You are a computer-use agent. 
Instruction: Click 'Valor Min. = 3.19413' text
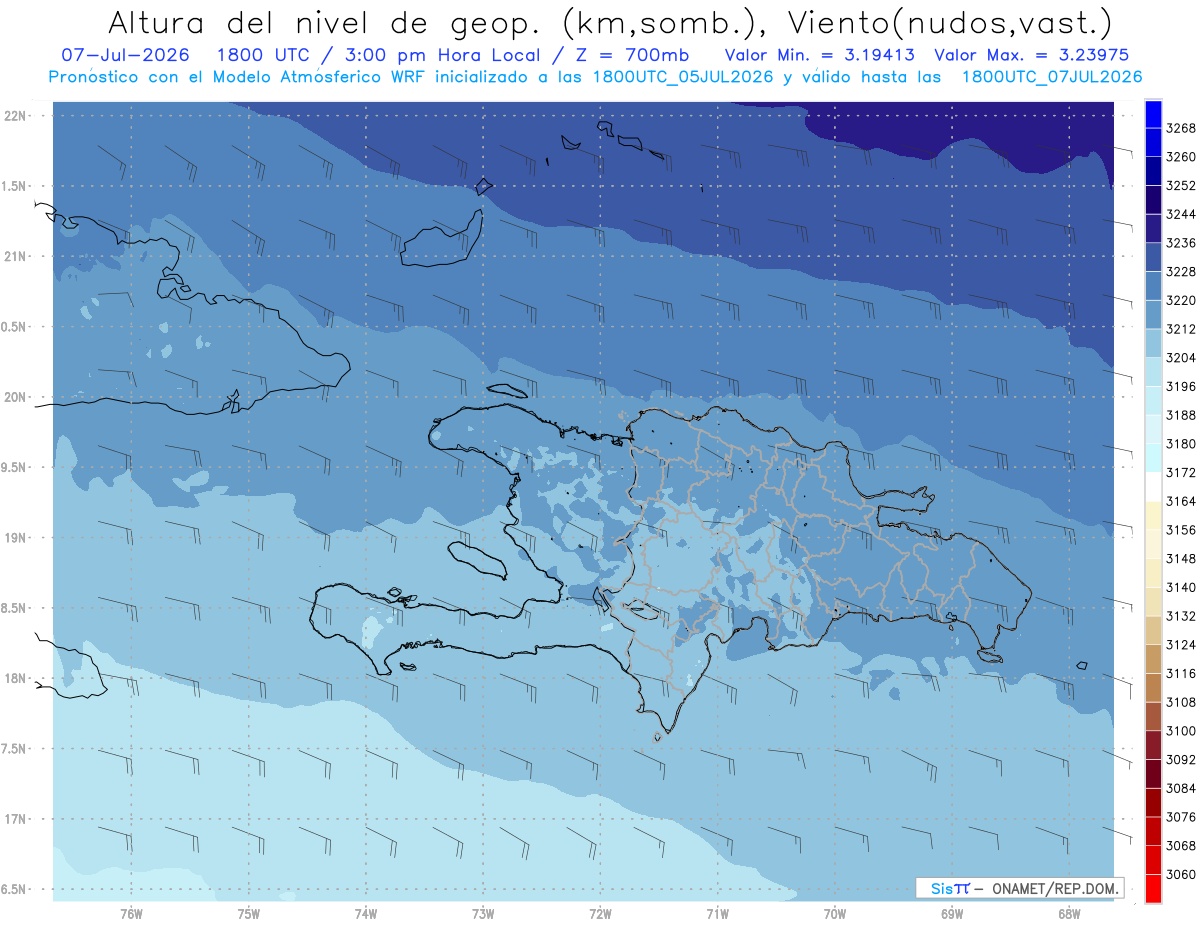tap(822, 55)
